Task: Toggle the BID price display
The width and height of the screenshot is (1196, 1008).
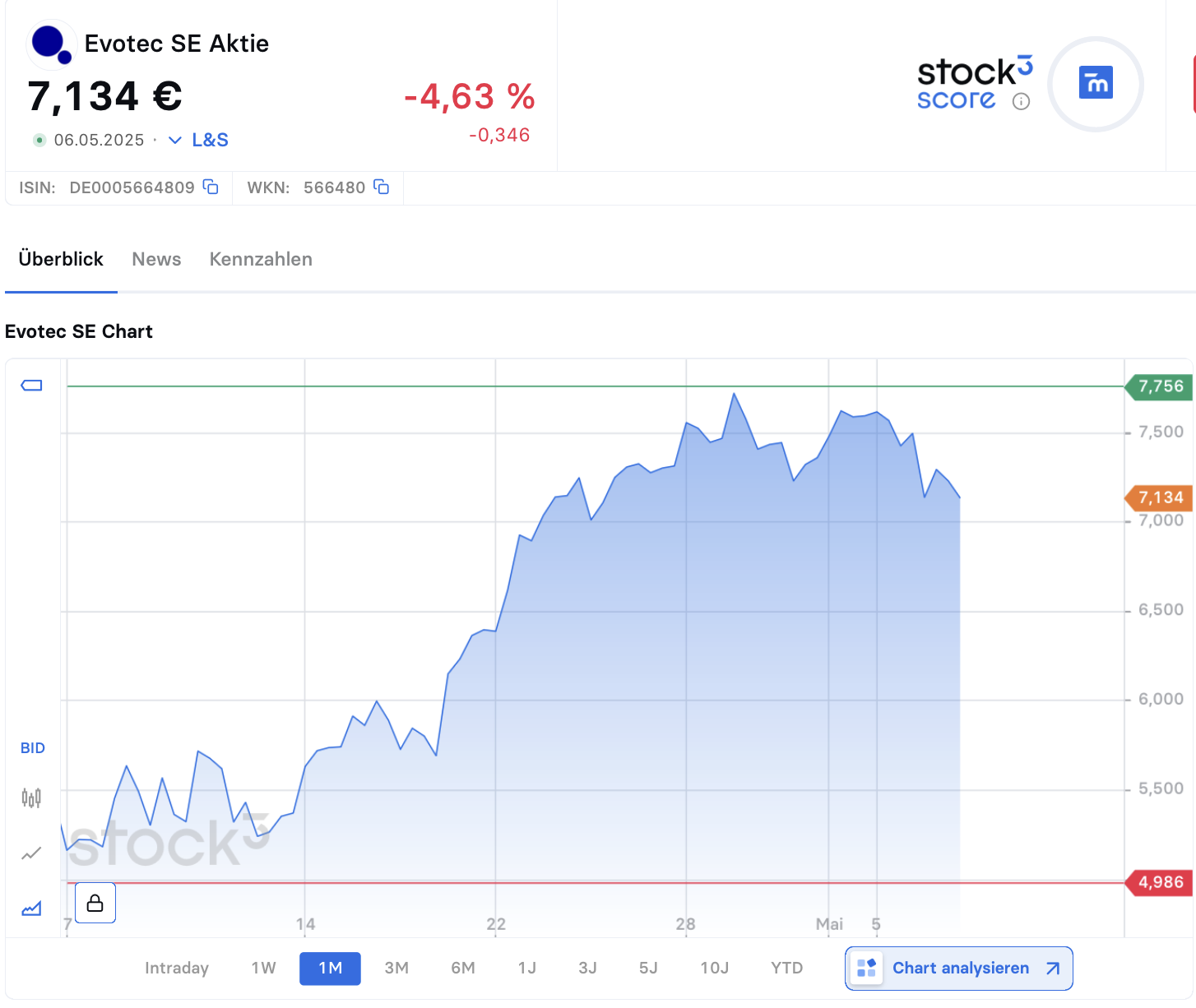Action: click(x=33, y=748)
